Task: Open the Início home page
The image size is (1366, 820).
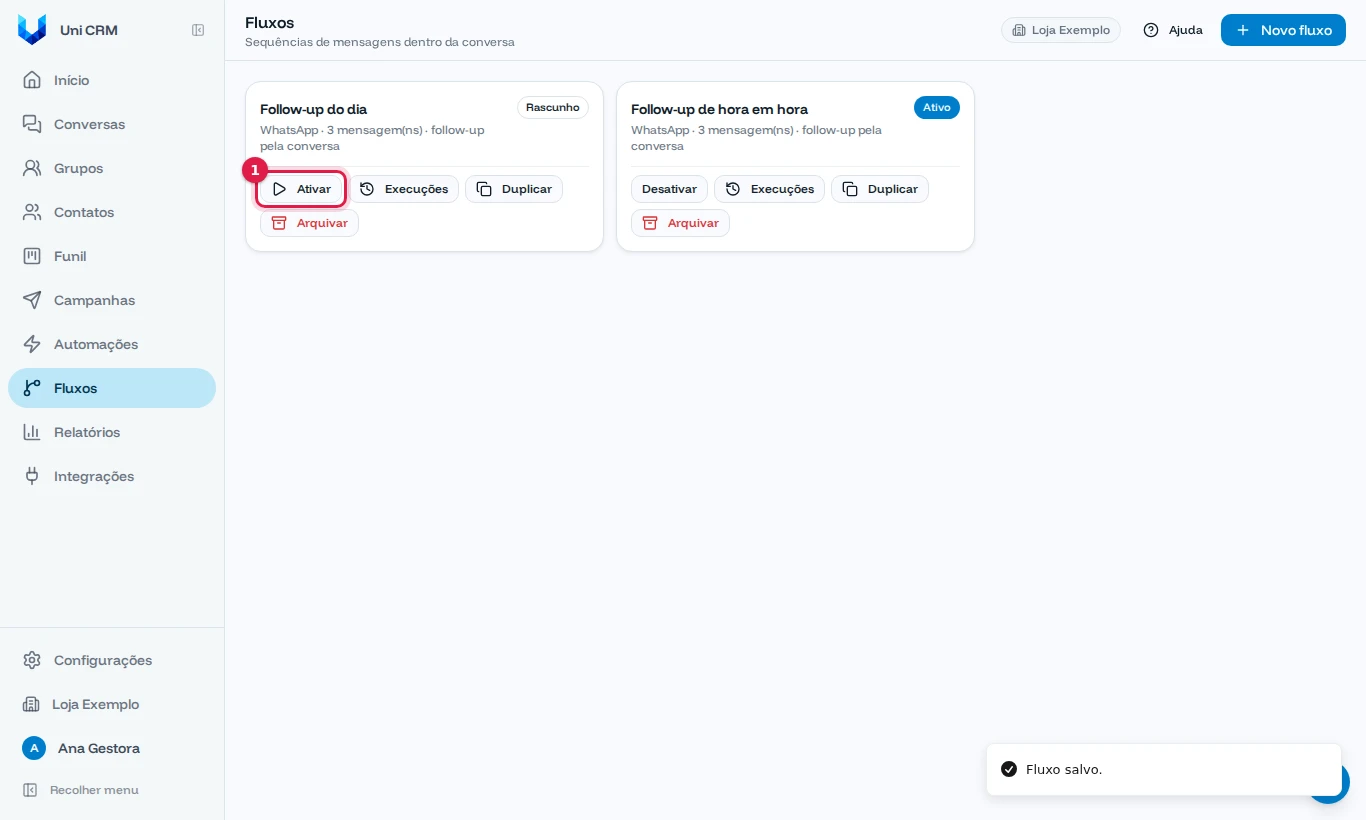Action: pyautogui.click(x=112, y=80)
